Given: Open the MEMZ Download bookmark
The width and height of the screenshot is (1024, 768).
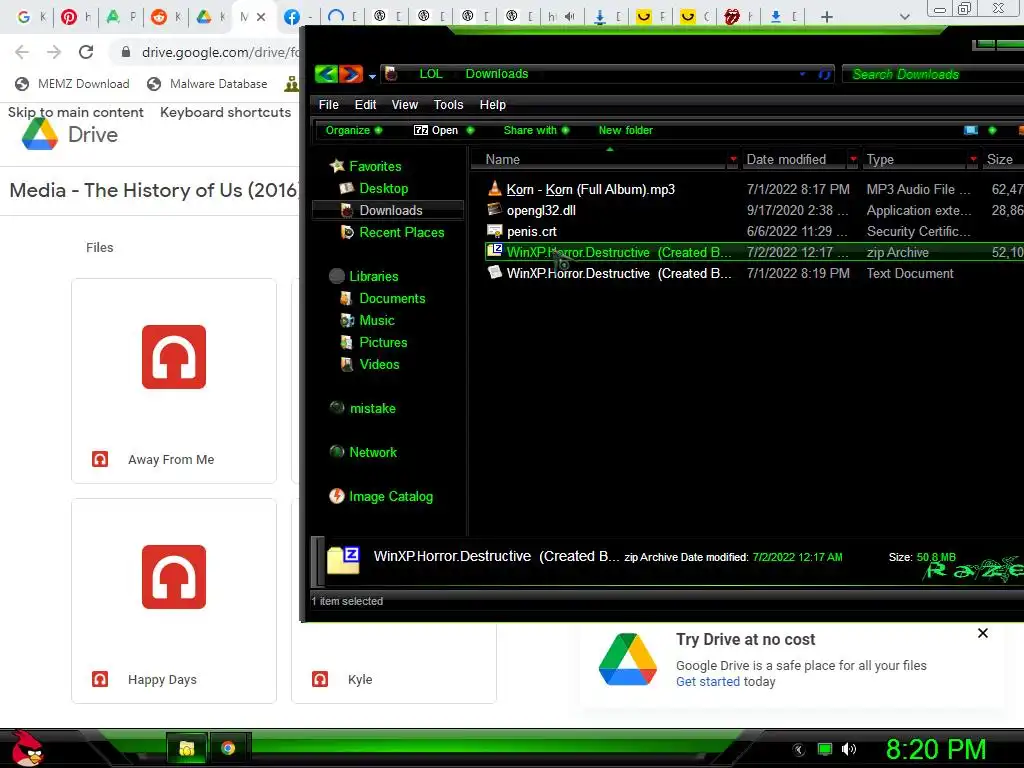Looking at the screenshot, I should [x=72, y=84].
